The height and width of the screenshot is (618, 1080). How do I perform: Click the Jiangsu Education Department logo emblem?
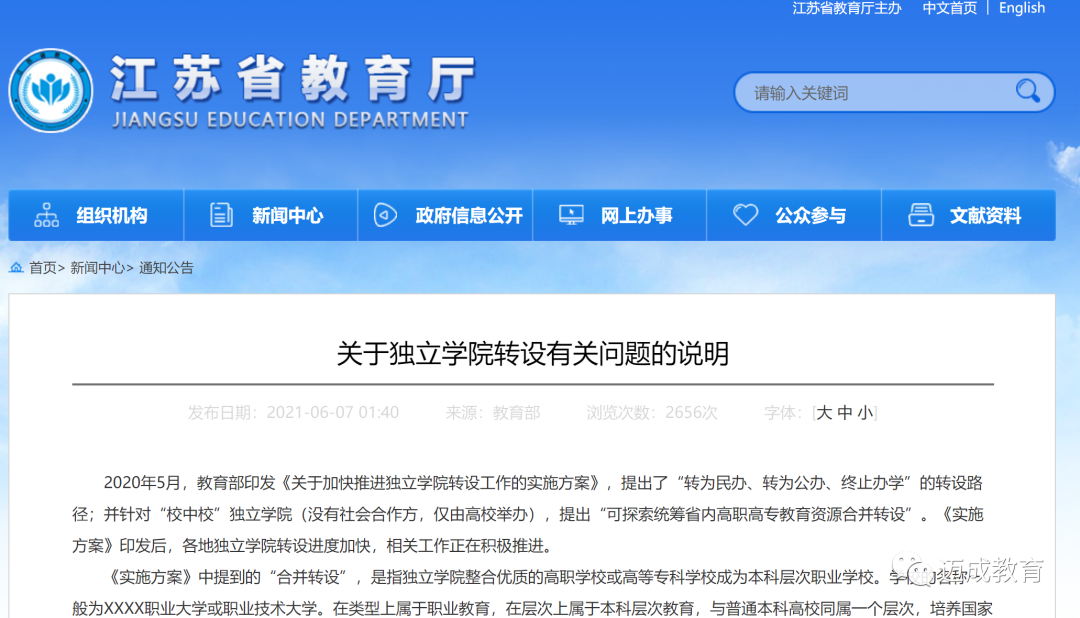50,90
